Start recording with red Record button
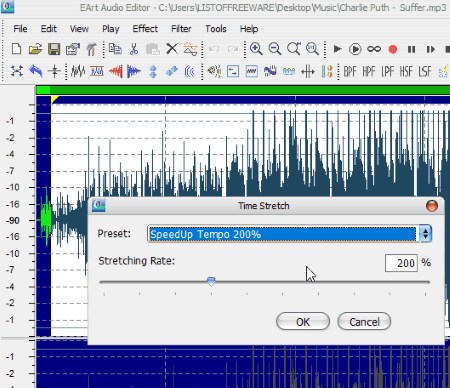450x388 pixels. tap(393, 49)
